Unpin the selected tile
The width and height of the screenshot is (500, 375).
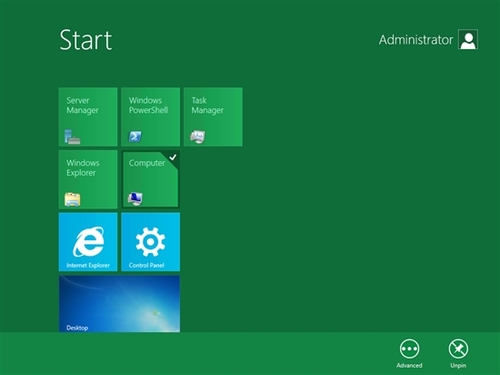pyautogui.click(x=458, y=353)
